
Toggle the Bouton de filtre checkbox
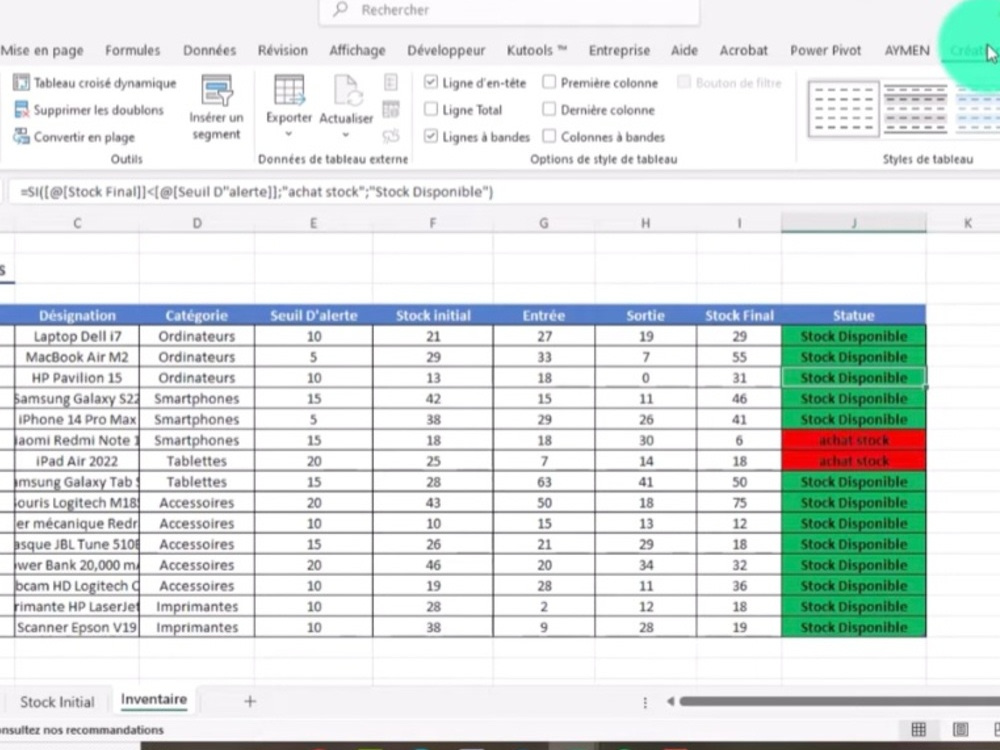point(684,82)
